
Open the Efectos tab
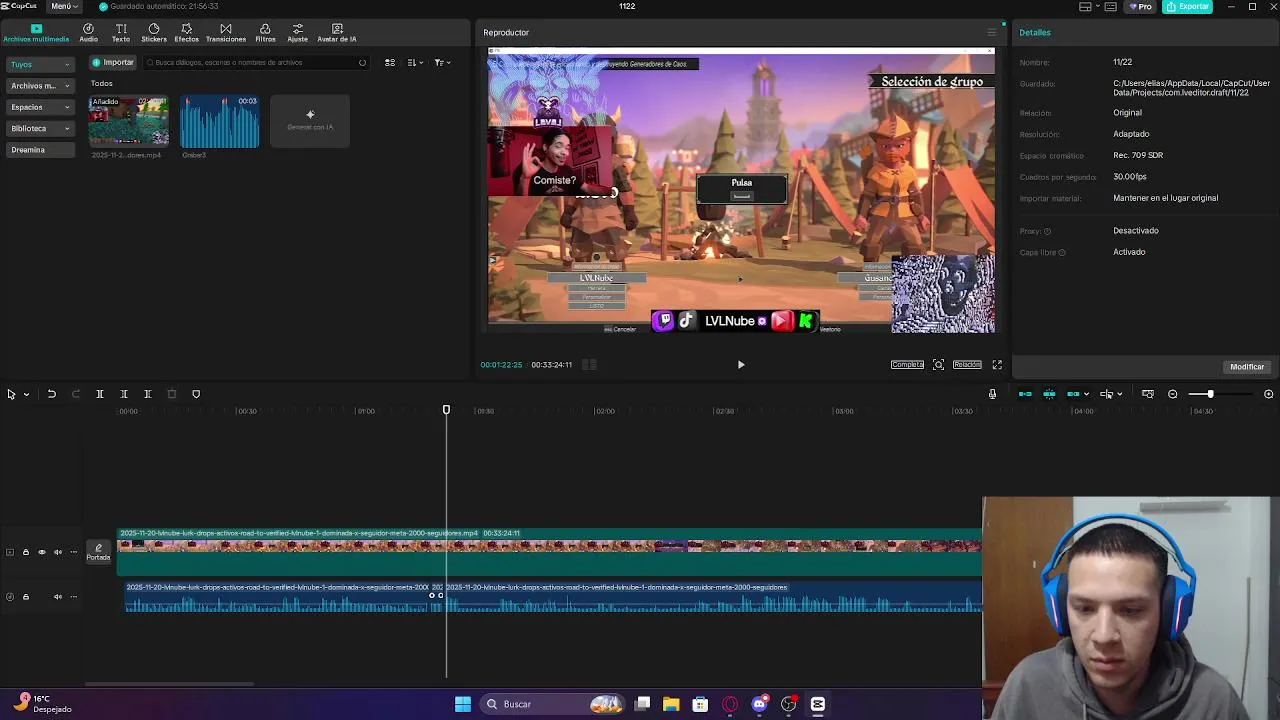point(187,33)
